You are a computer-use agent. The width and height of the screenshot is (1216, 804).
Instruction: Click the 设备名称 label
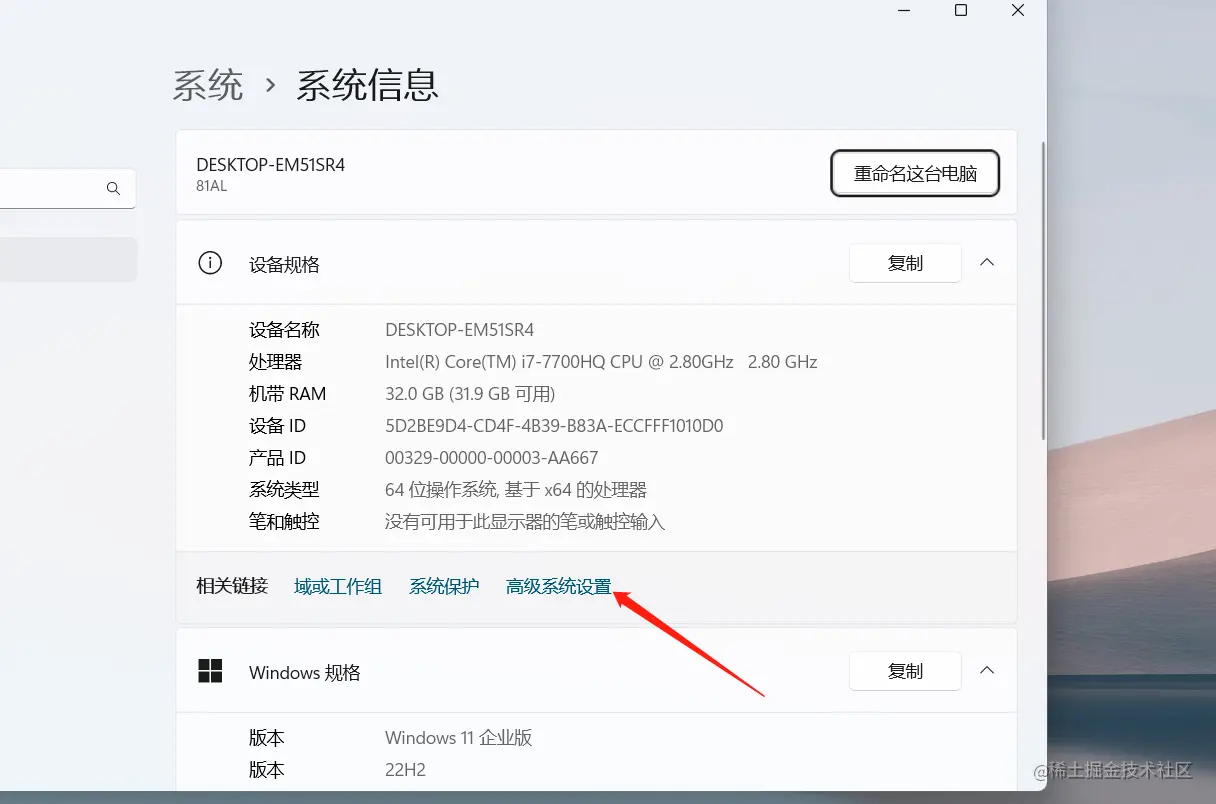tap(284, 330)
